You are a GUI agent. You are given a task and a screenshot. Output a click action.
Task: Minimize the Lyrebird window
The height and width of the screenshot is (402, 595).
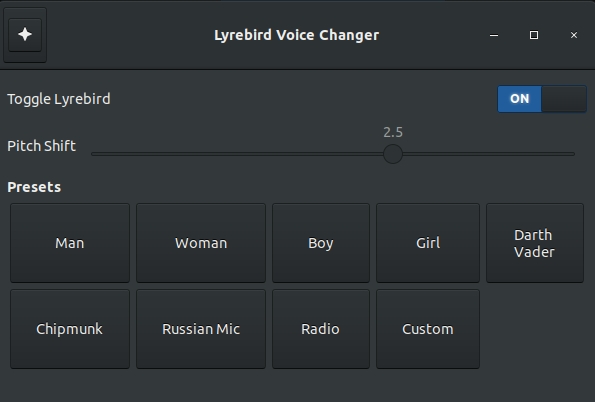(x=494, y=35)
